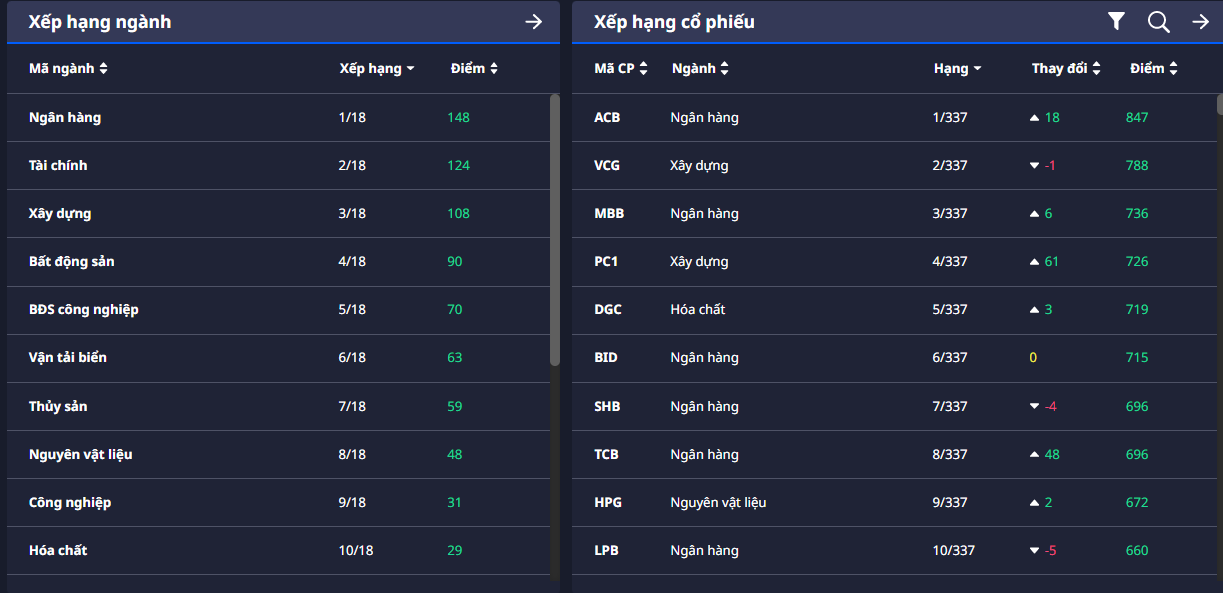Open the HPG stock row
This screenshot has width=1223, height=593.
pos(608,503)
